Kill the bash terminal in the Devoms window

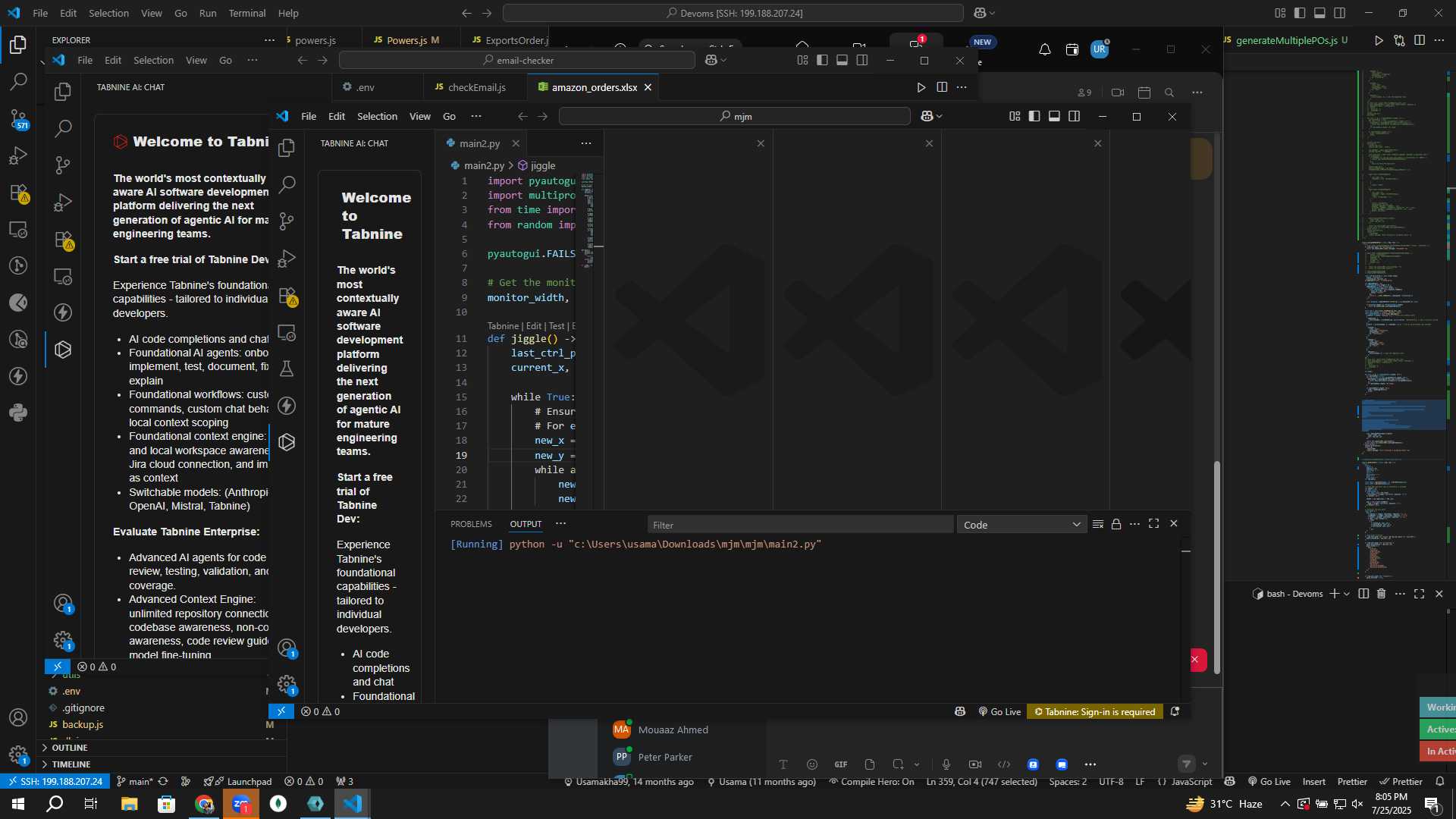(1381, 594)
